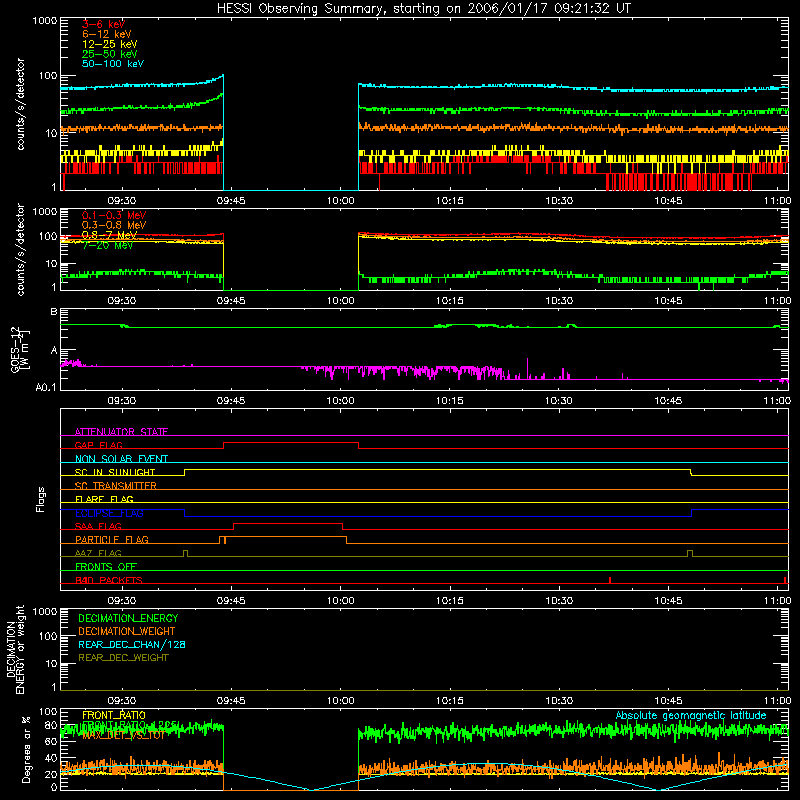This screenshot has width=800, height=800.
Task: Click the Absolute geomagnetic latitude label
Action: coord(691,715)
